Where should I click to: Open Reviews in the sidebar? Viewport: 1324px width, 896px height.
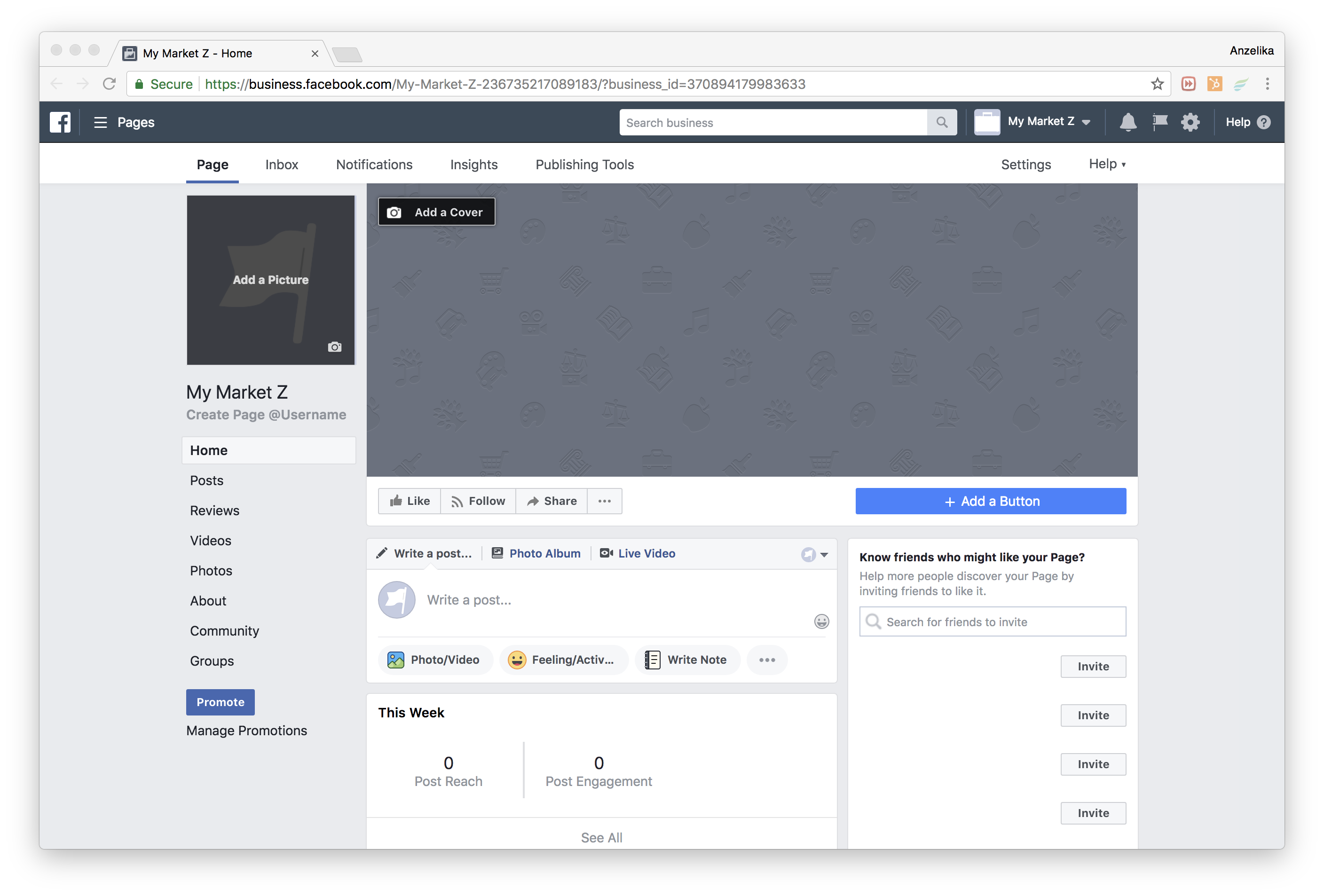pyautogui.click(x=214, y=511)
